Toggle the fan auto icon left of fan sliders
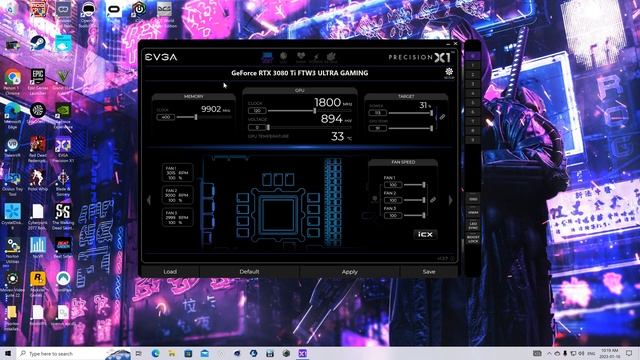This screenshot has width=640, height=360. tap(374, 199)
